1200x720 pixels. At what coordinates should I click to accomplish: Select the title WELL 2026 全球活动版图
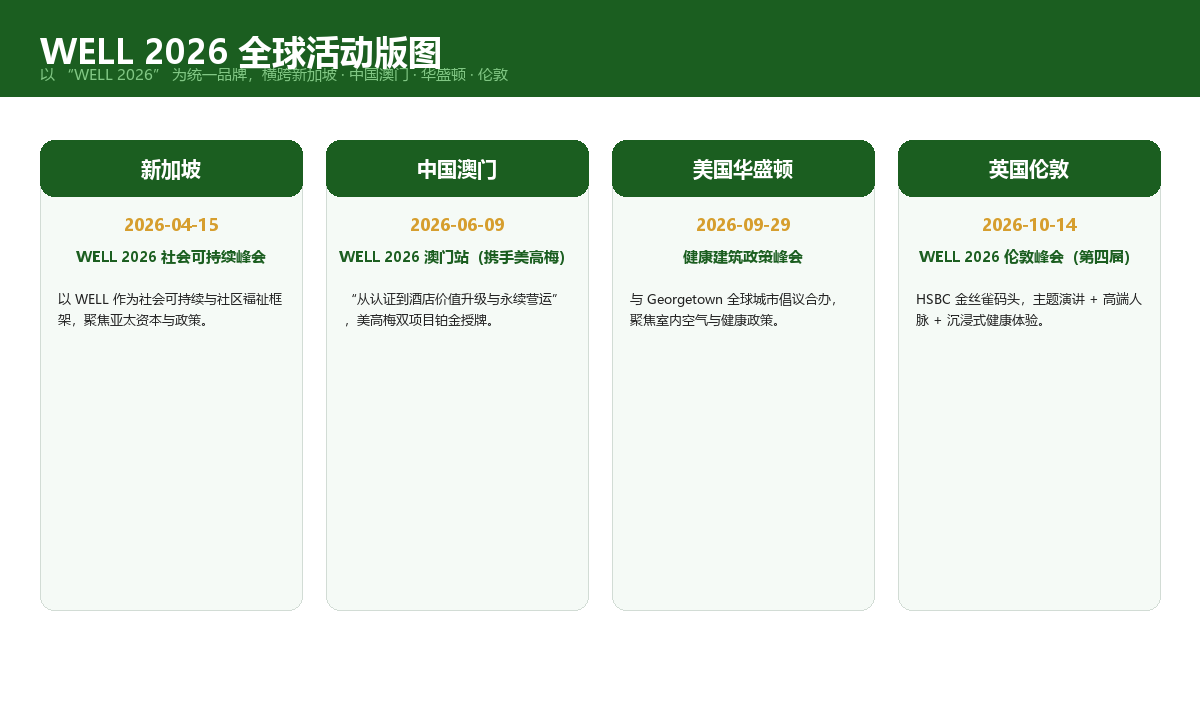[241, 52]
